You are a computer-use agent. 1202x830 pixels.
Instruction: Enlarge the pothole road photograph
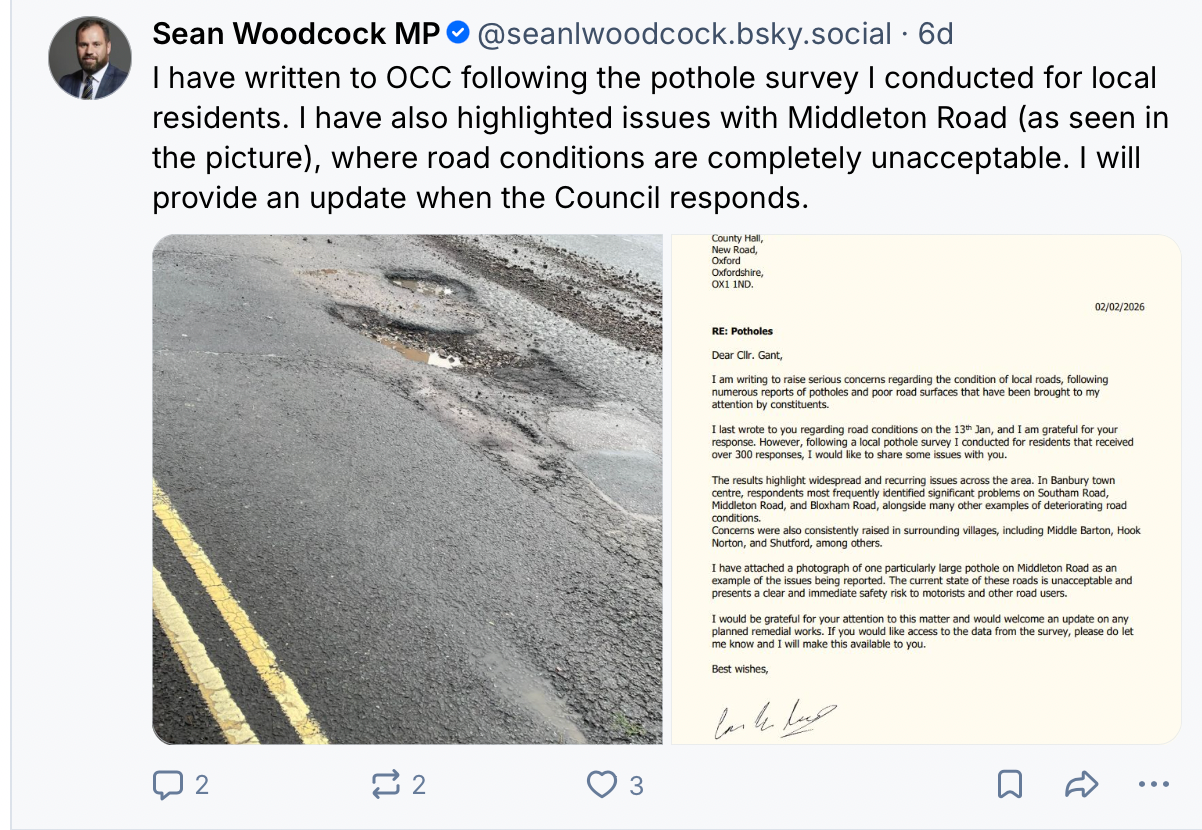tap(407, 489)
